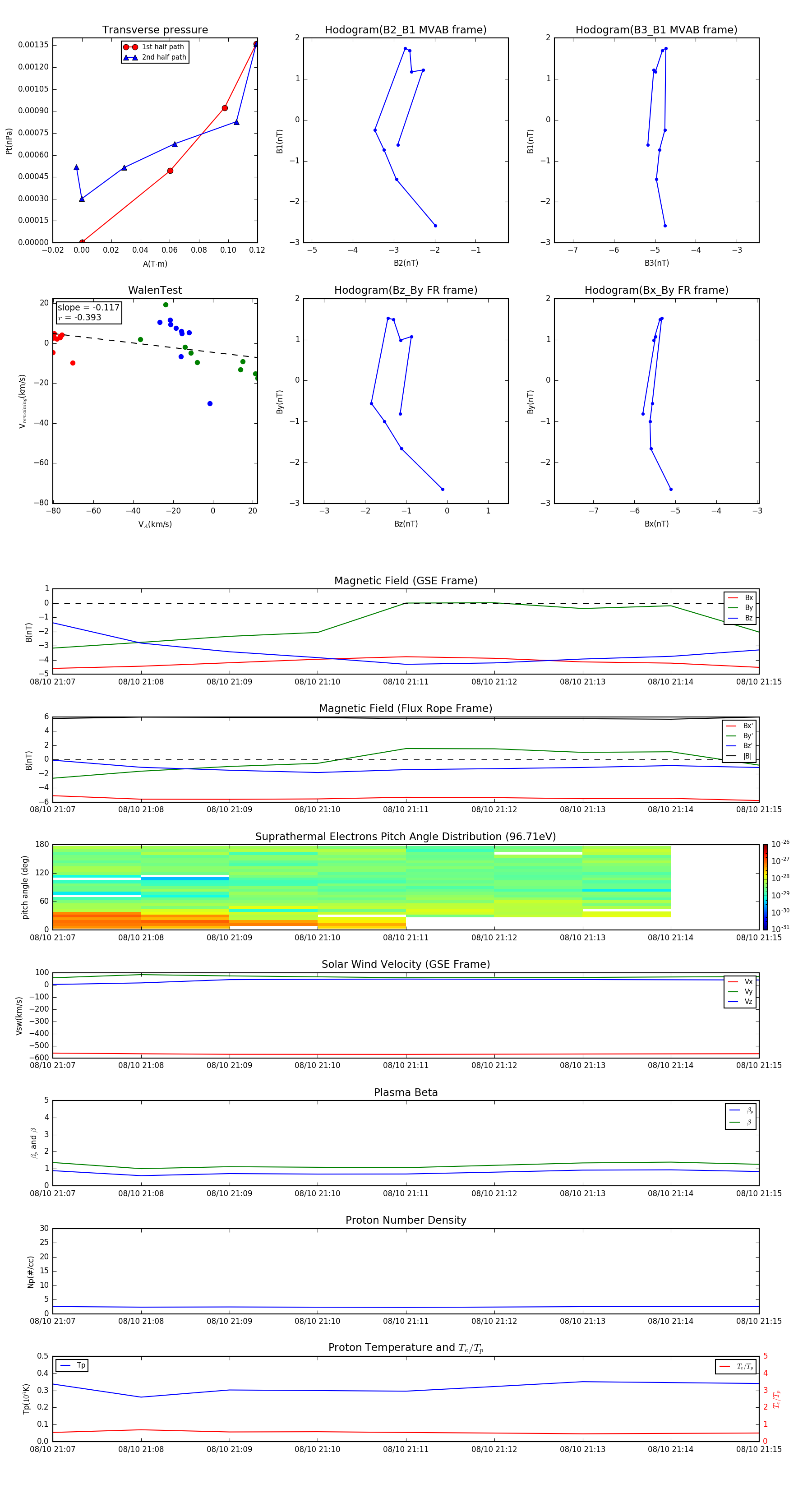The image size is (812, 1489).
Task: Click the 10^-26 colorbar label
Action: pyautogui.click(x=780, y=844)
